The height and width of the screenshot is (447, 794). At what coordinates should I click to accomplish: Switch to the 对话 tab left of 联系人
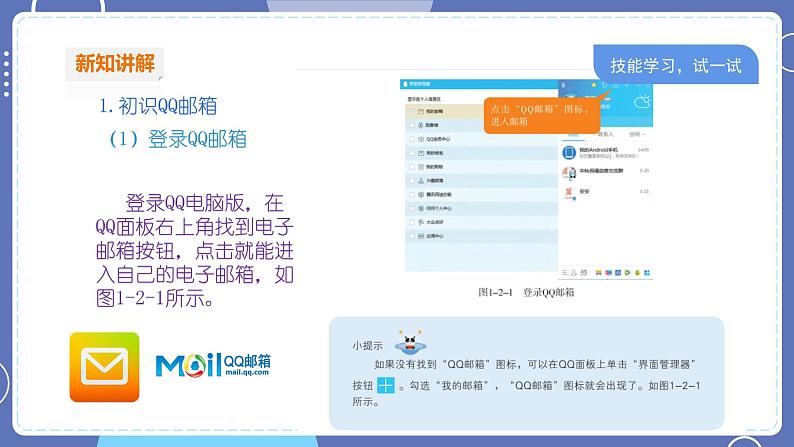pyautogui.click(x=573, y=132)
